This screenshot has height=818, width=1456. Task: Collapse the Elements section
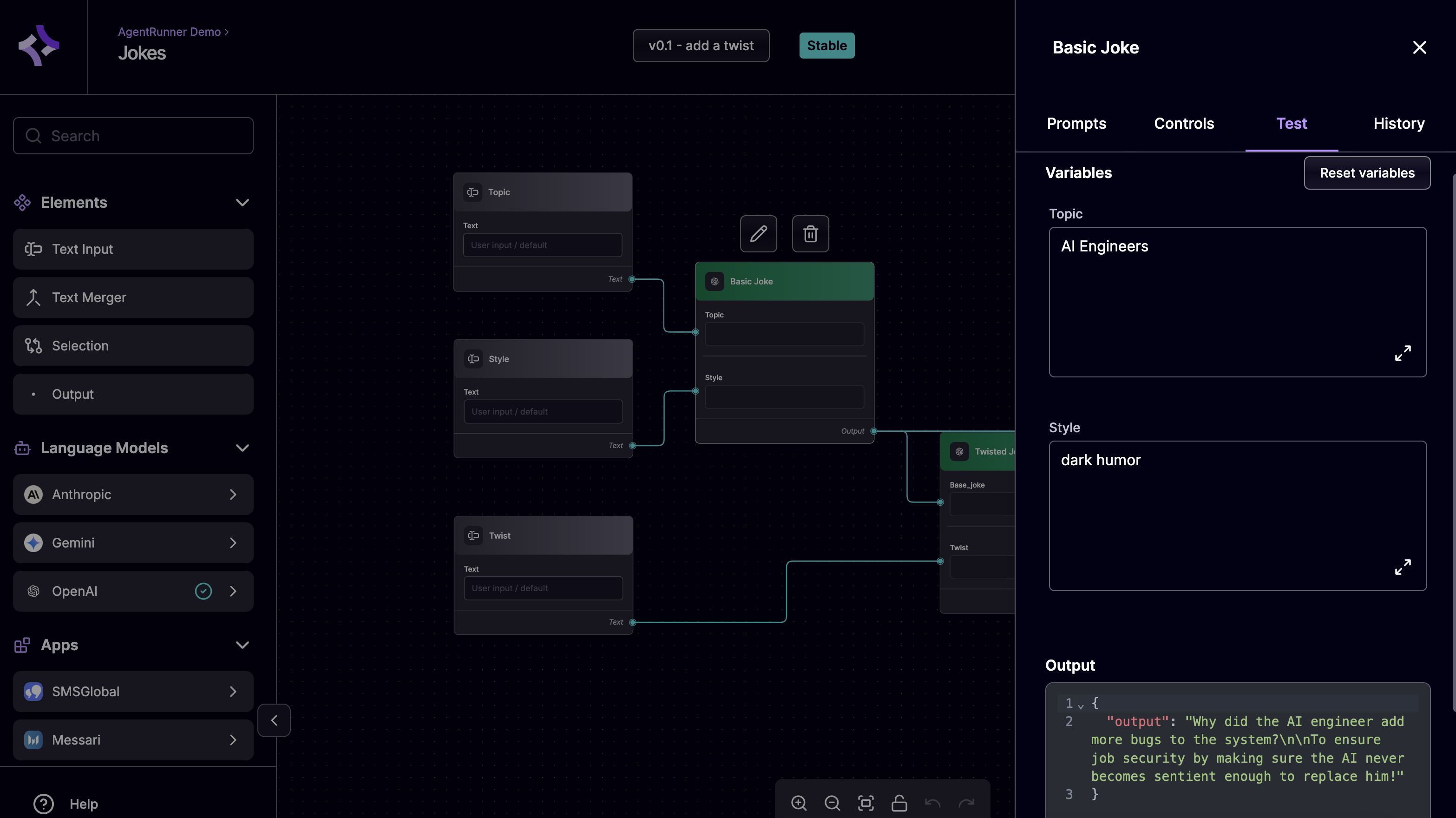click(242, 202)
